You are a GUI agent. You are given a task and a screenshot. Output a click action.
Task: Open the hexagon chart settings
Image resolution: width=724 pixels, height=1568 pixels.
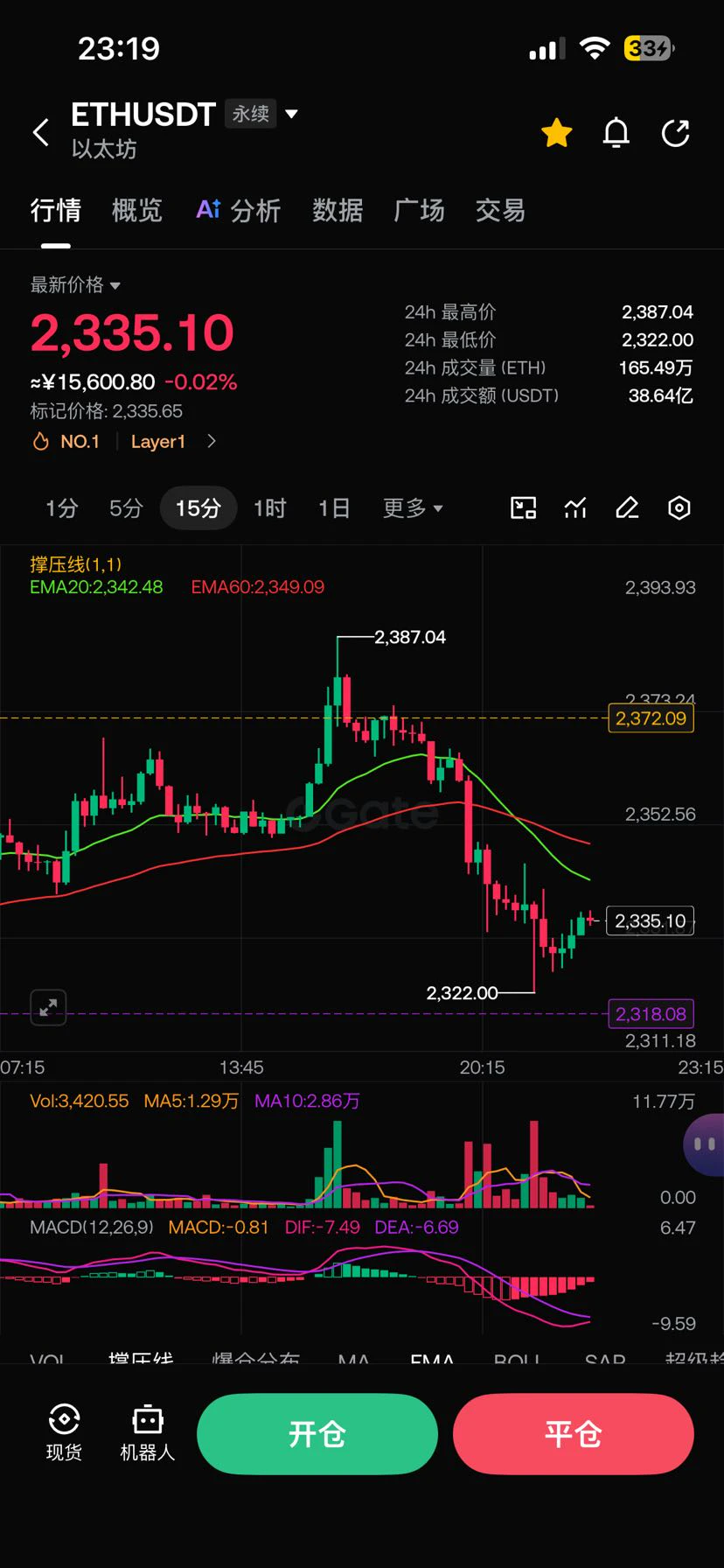click(x=679, y=508)
